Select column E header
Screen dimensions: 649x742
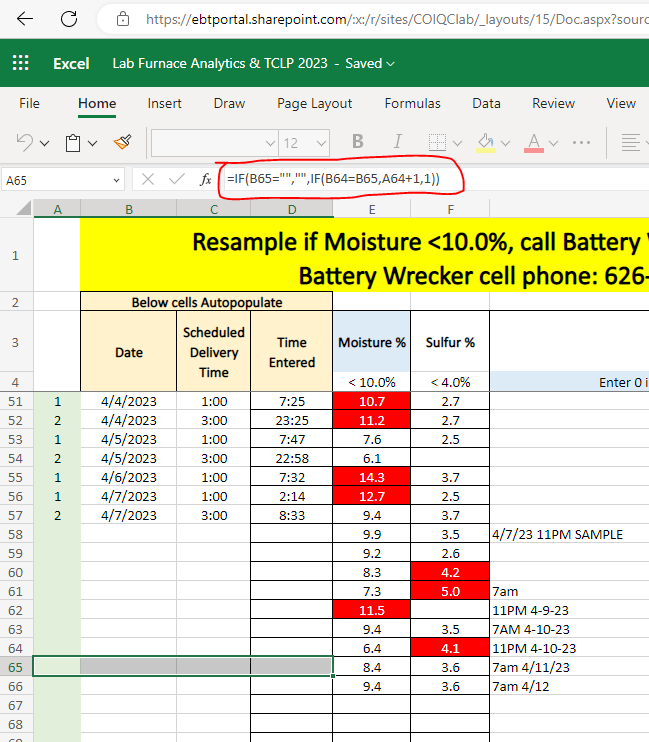[372, 209]
